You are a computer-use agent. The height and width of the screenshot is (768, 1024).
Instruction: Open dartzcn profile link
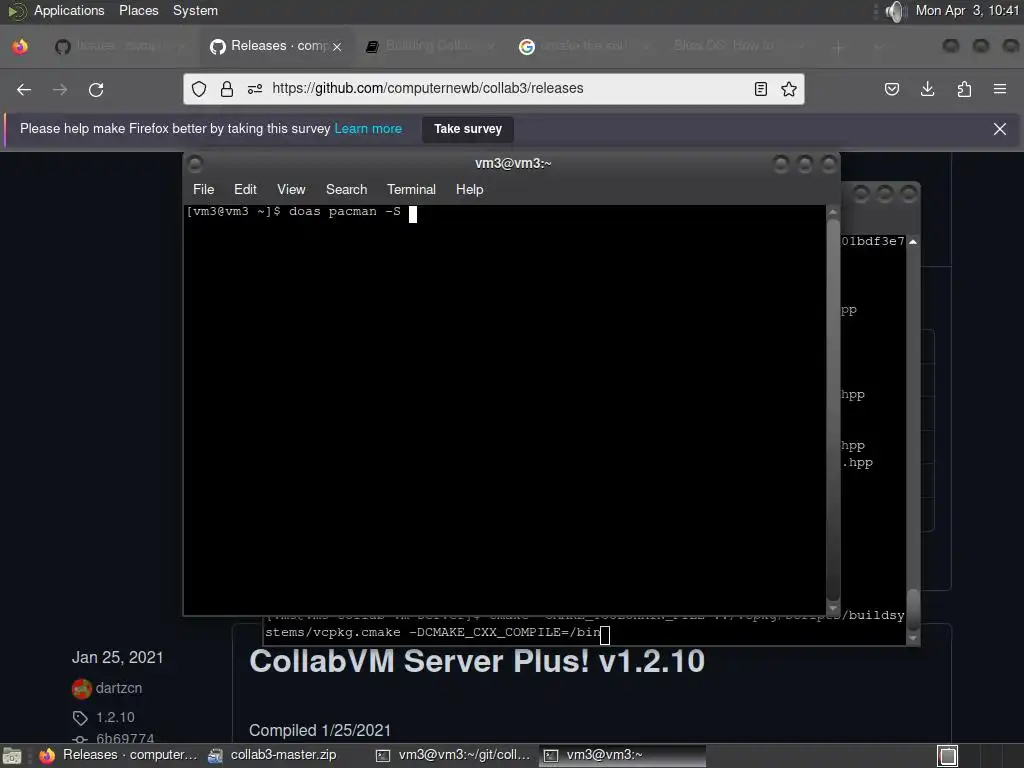[119, 688]
